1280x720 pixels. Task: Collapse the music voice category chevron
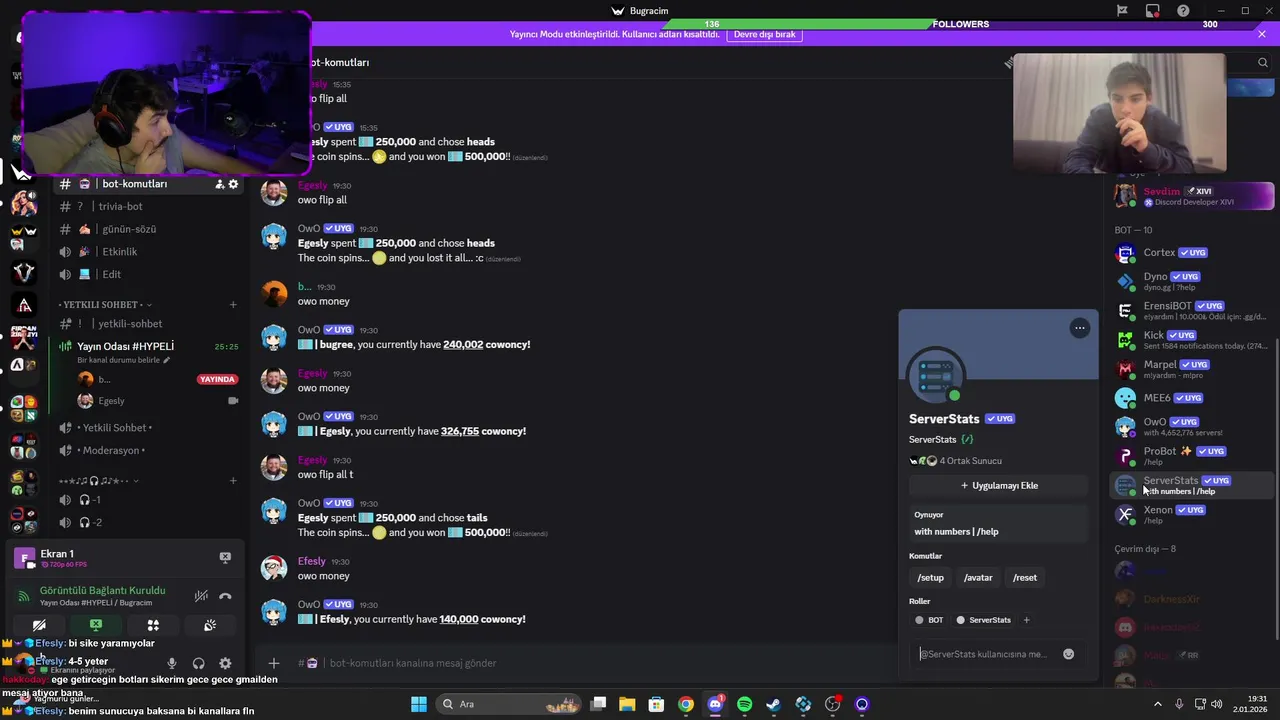tap(136, 481)
